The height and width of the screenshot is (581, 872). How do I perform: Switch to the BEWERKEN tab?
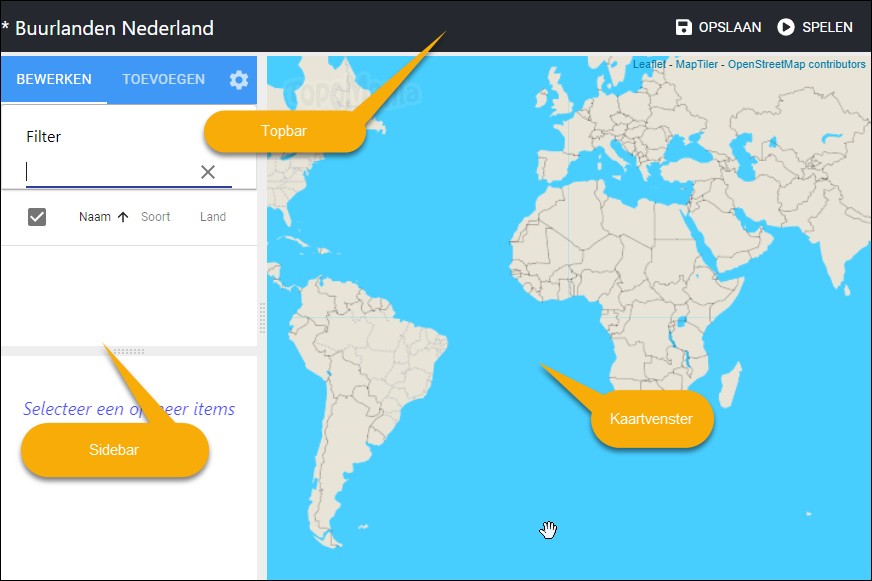tap(54, 80)
